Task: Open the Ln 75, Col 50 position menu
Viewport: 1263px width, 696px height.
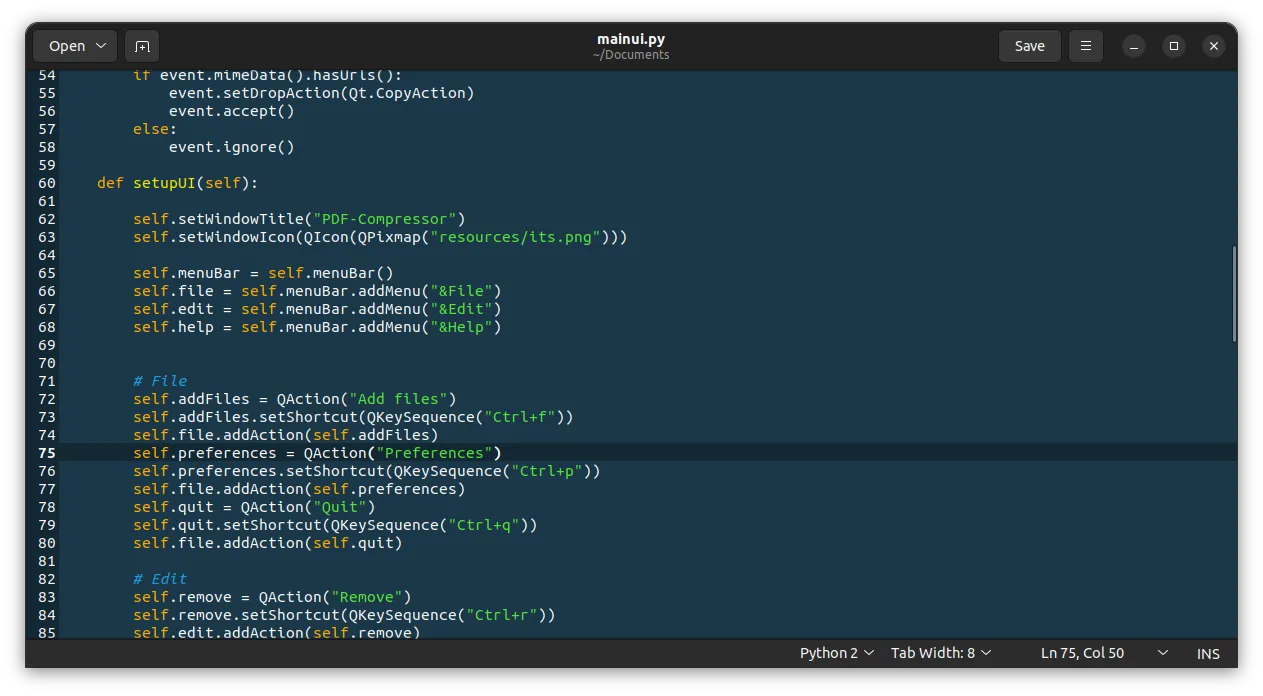Action: click(1103, 653)
